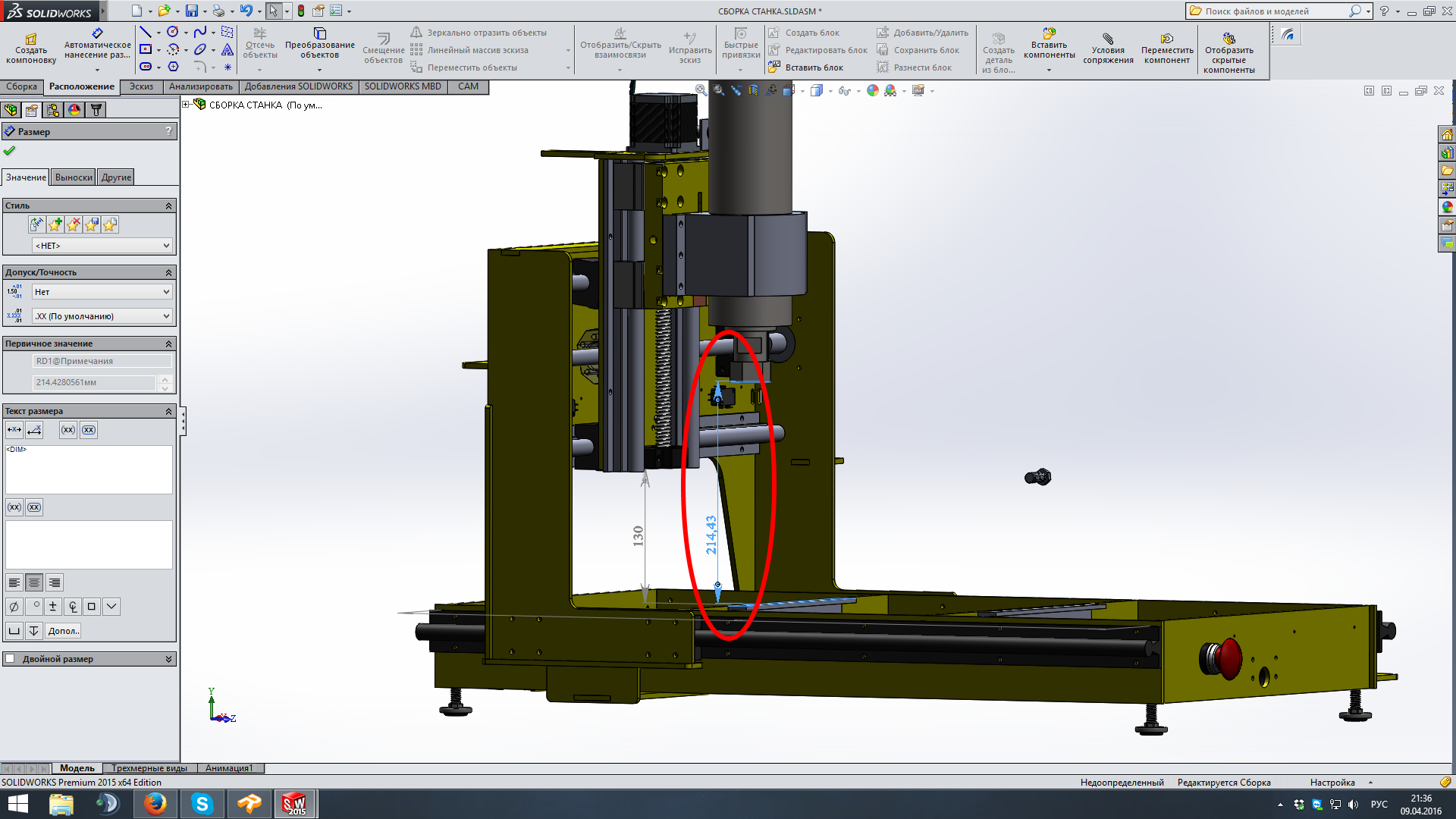
Task: Click the diameter symbol button
Action: click(x=14, y=607)
